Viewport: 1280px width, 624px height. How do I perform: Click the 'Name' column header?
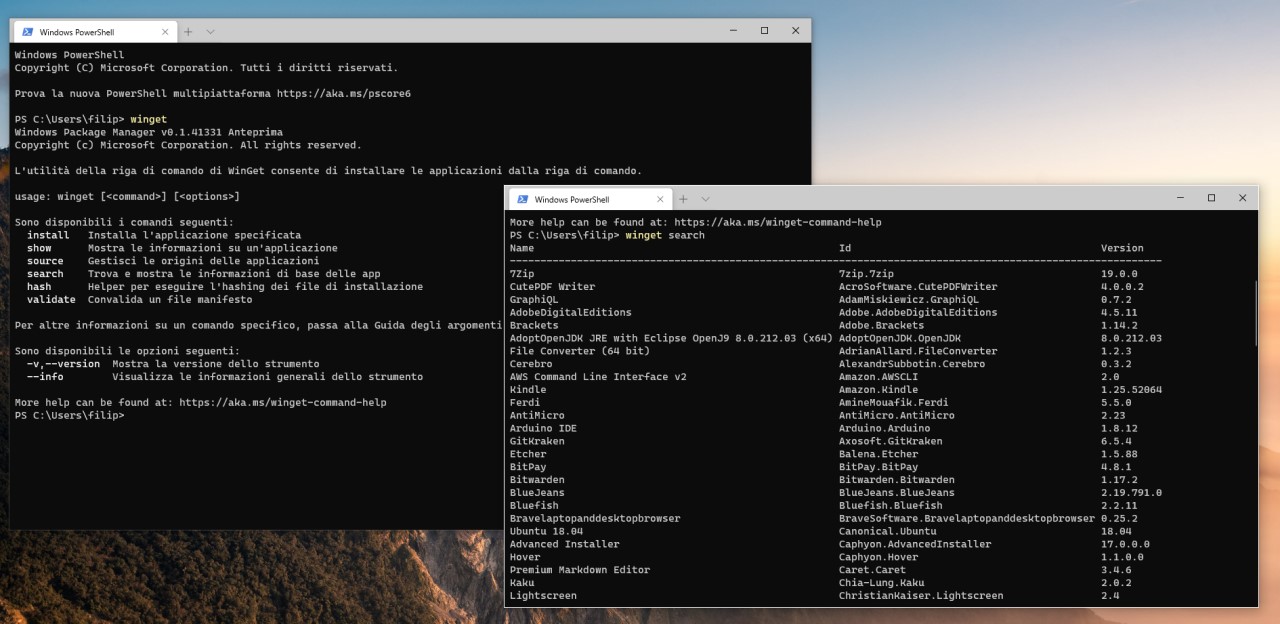pos(522,248)
